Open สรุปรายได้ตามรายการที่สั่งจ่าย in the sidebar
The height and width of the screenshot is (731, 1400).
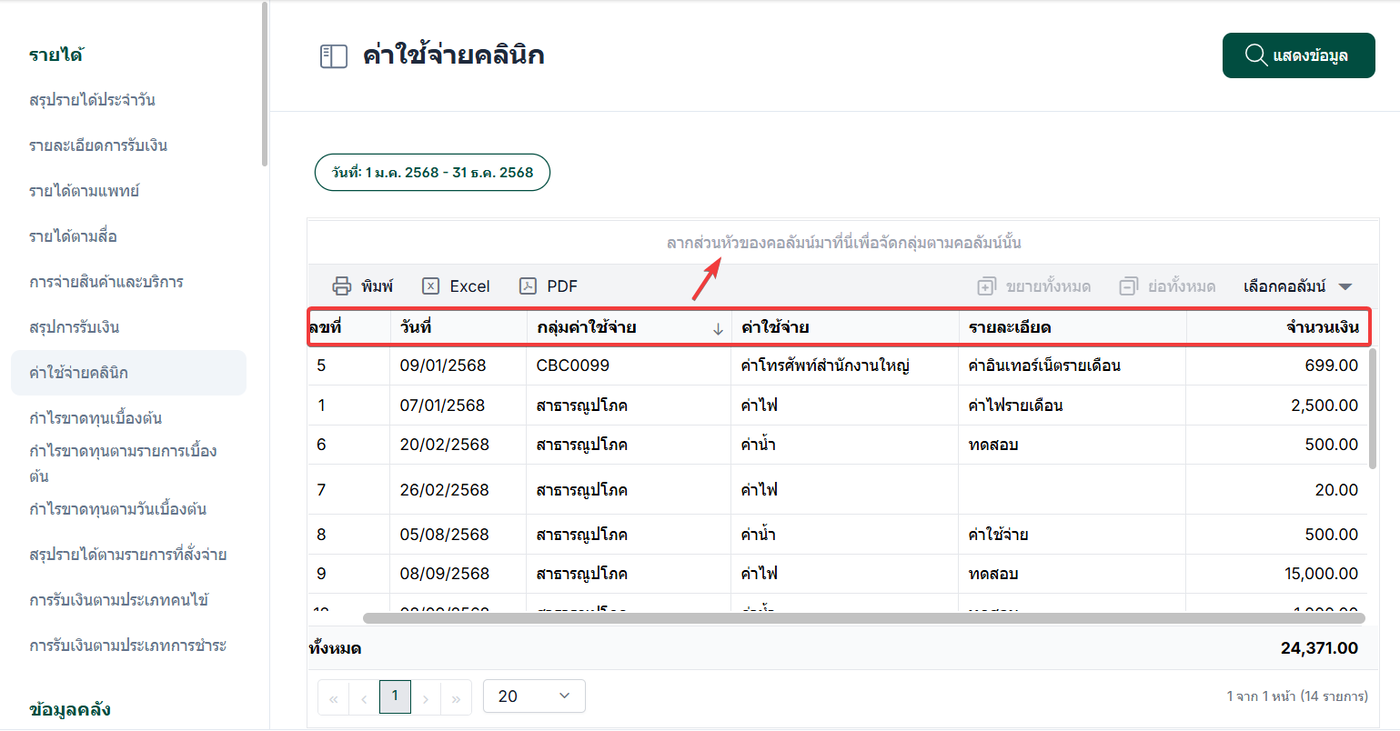click(128, 554)
